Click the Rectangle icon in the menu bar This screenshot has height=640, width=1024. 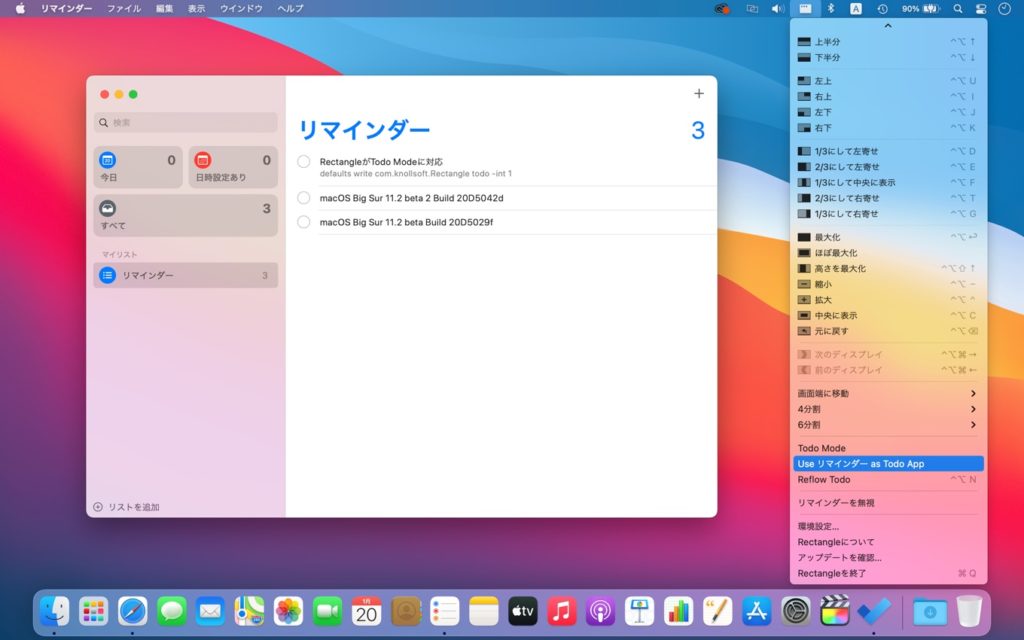pos(805,8)
